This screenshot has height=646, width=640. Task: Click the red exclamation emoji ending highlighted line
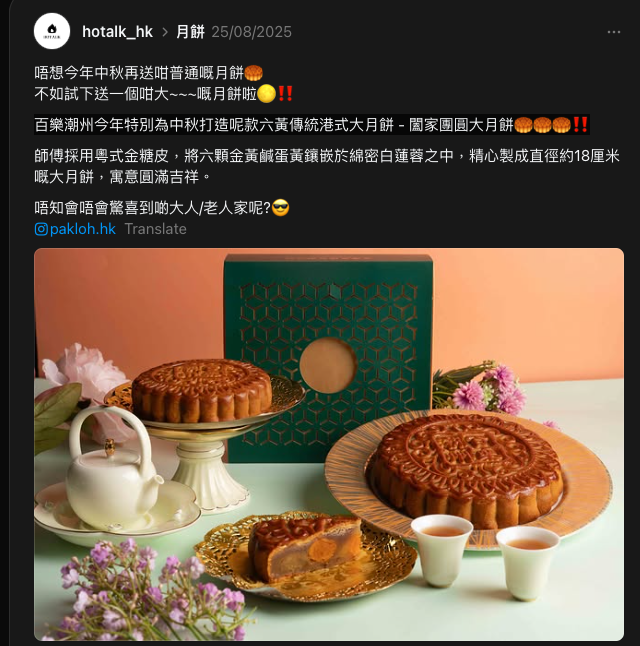(580, 124)
